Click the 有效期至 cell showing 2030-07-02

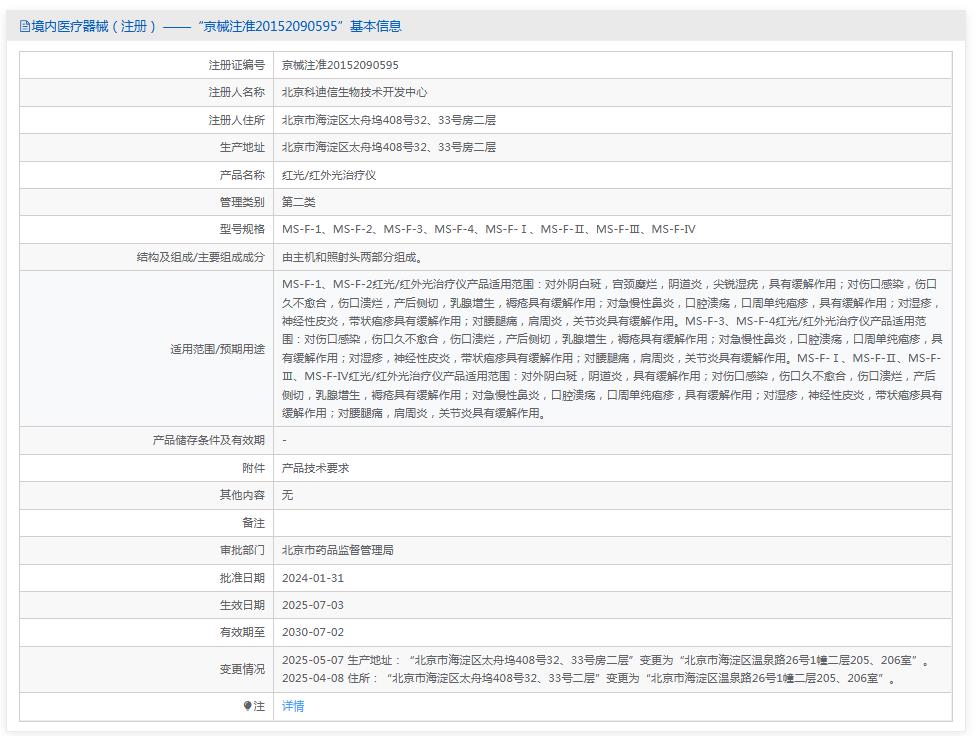pyautogui.click(x=313, y=633)
